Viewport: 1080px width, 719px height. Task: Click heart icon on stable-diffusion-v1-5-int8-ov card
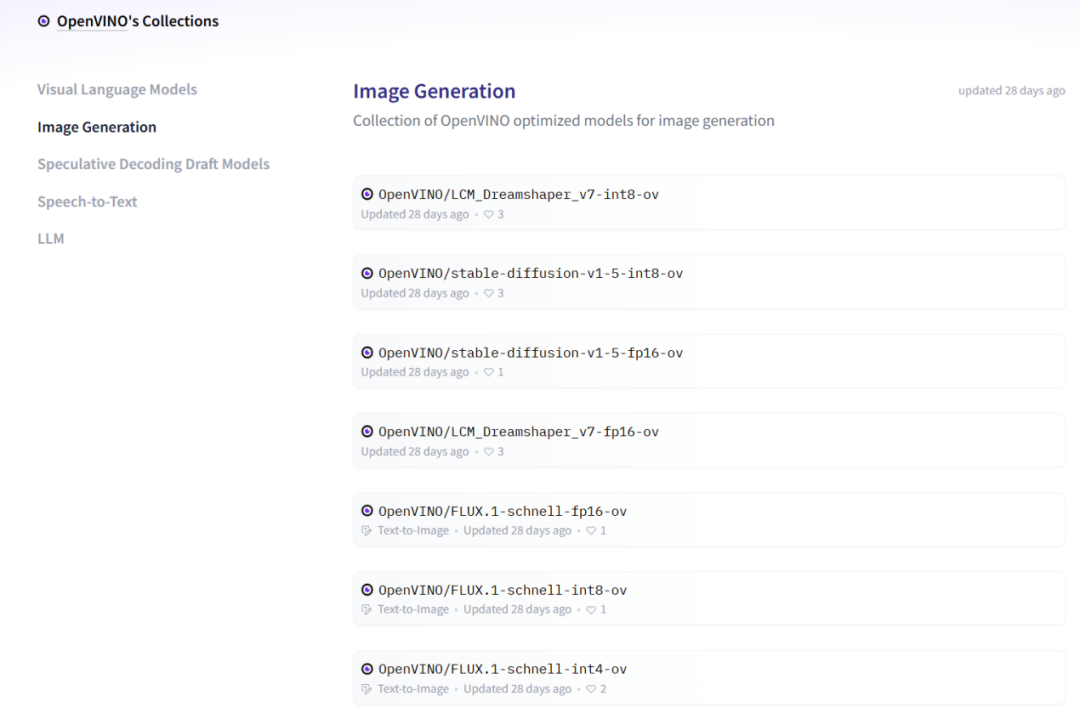click(x=488, y=293)
